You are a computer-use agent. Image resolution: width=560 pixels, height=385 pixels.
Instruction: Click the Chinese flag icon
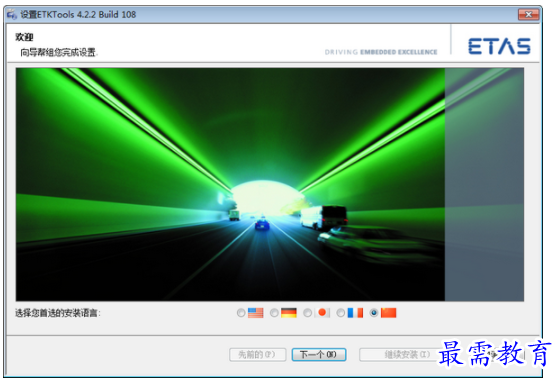(x=388, y=313)
